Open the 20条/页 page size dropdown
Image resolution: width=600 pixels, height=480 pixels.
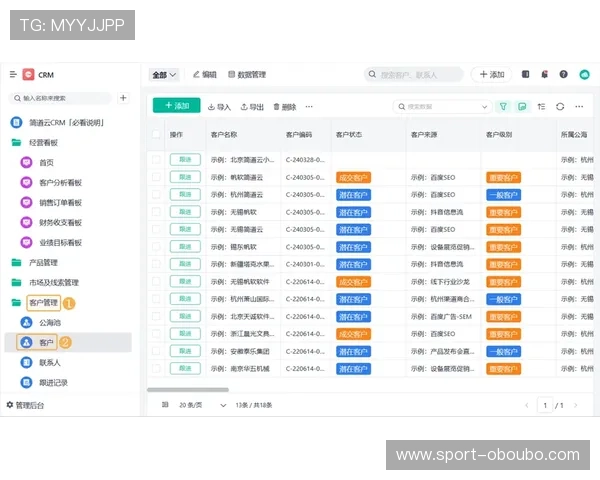tap(203, 405)
